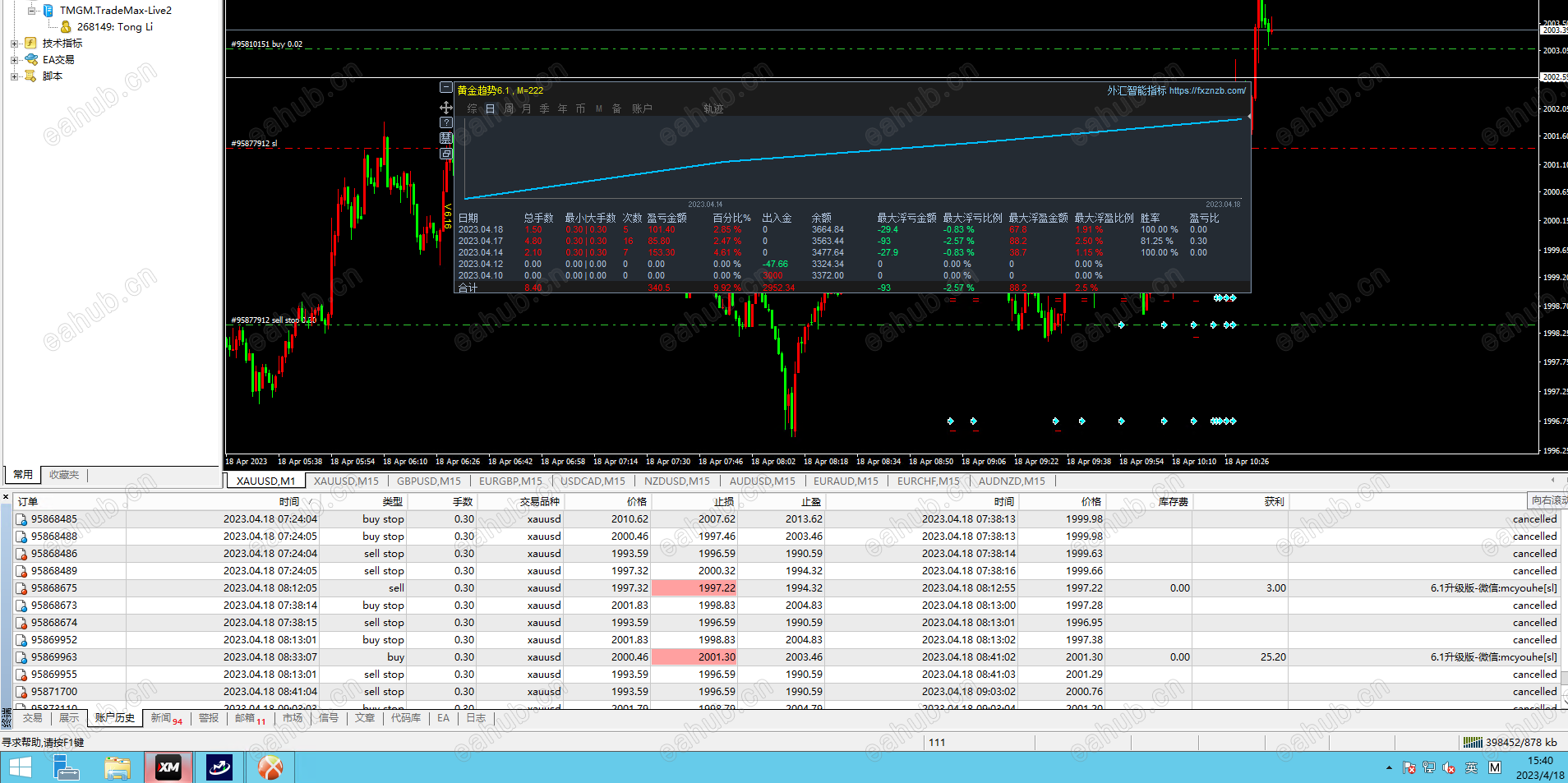Switch to the XAUUSD,M15 chart tab

tap(346, 481)
